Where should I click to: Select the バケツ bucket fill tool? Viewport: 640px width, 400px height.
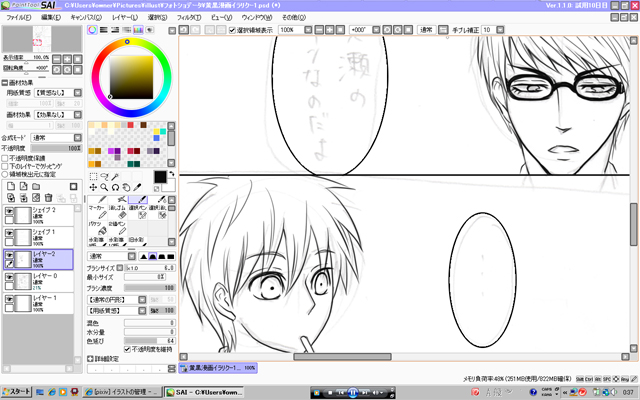click(97, 227)
